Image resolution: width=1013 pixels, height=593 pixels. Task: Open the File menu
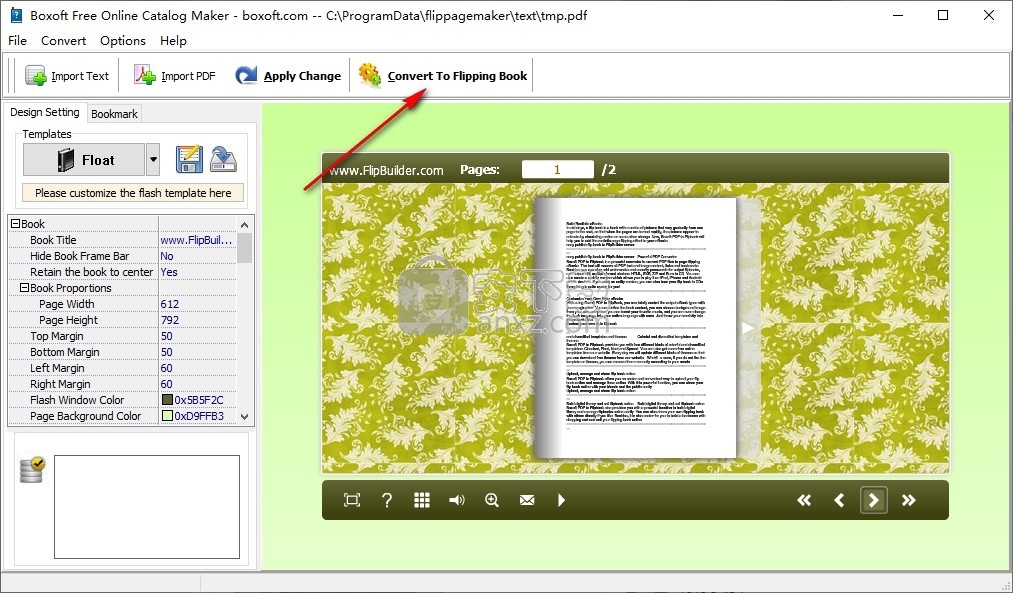[17, 41]
